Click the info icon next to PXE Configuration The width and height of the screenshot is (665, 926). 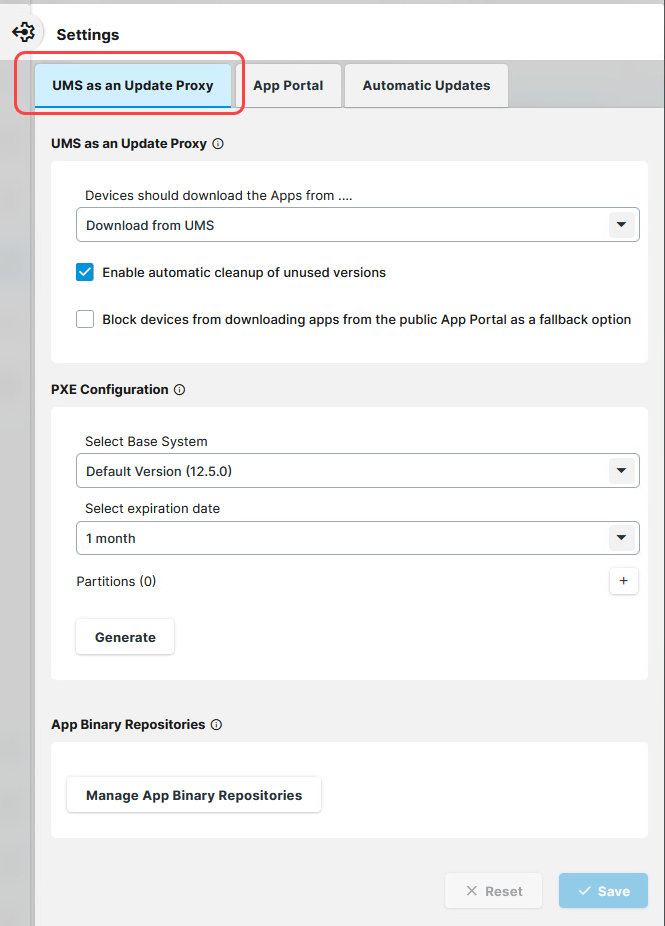178,390
